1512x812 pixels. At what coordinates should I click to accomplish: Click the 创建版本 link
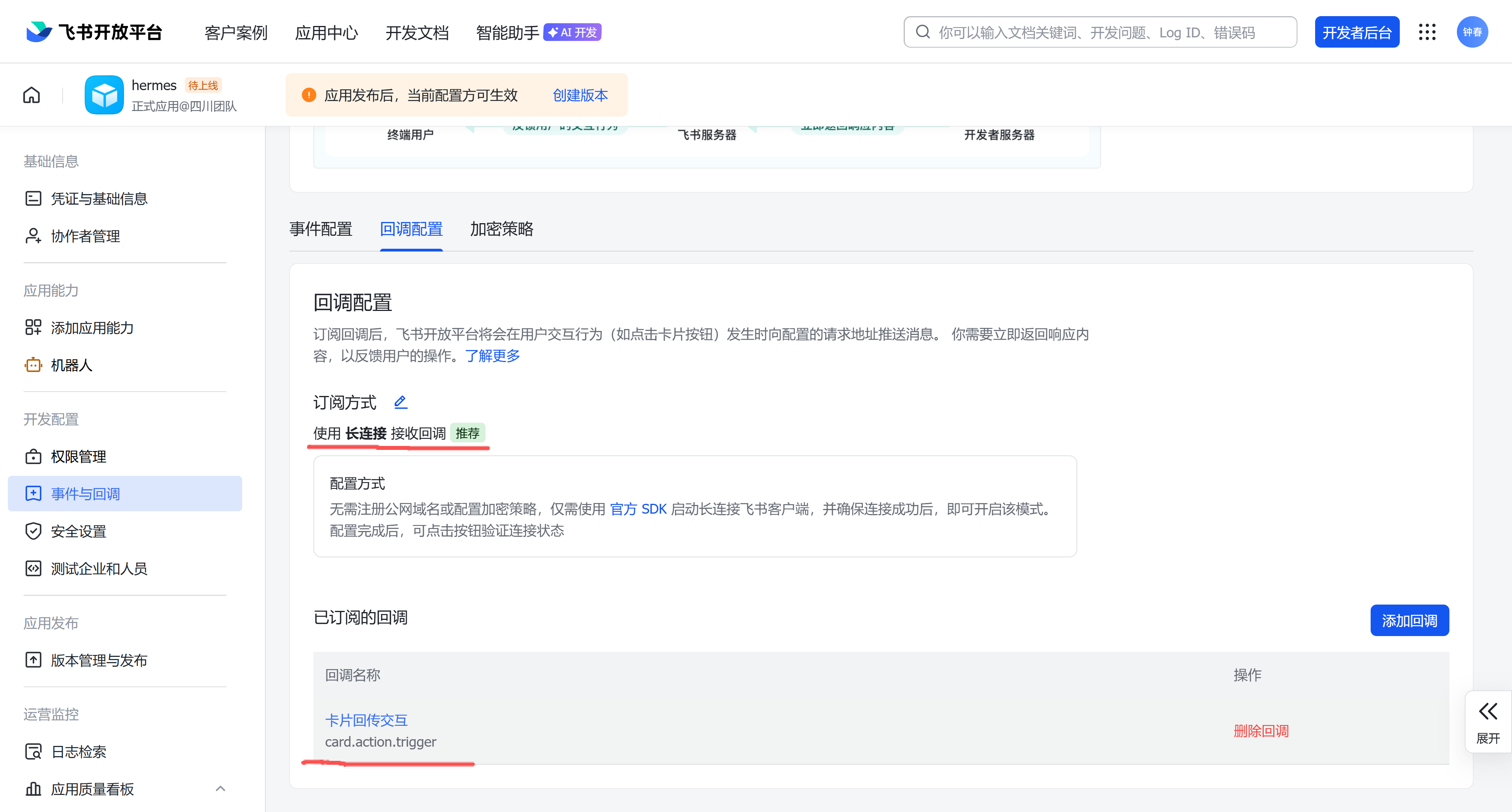[580, 95]
